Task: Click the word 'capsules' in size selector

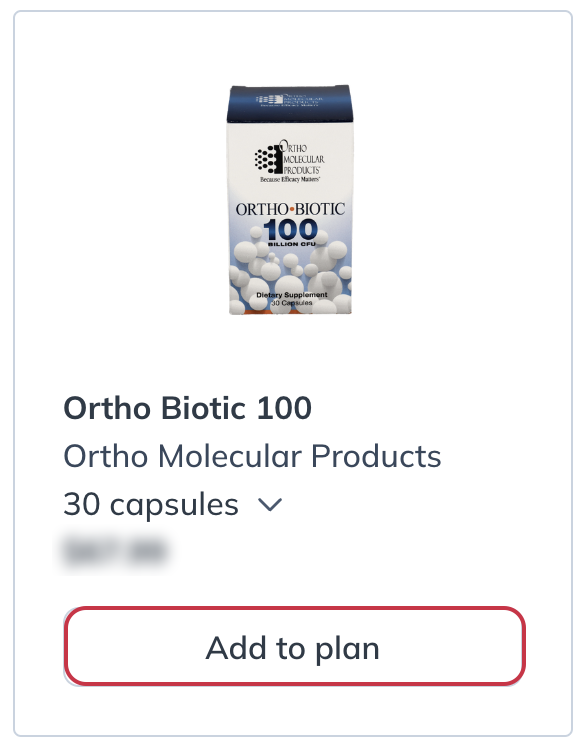Action: point(174,505)
